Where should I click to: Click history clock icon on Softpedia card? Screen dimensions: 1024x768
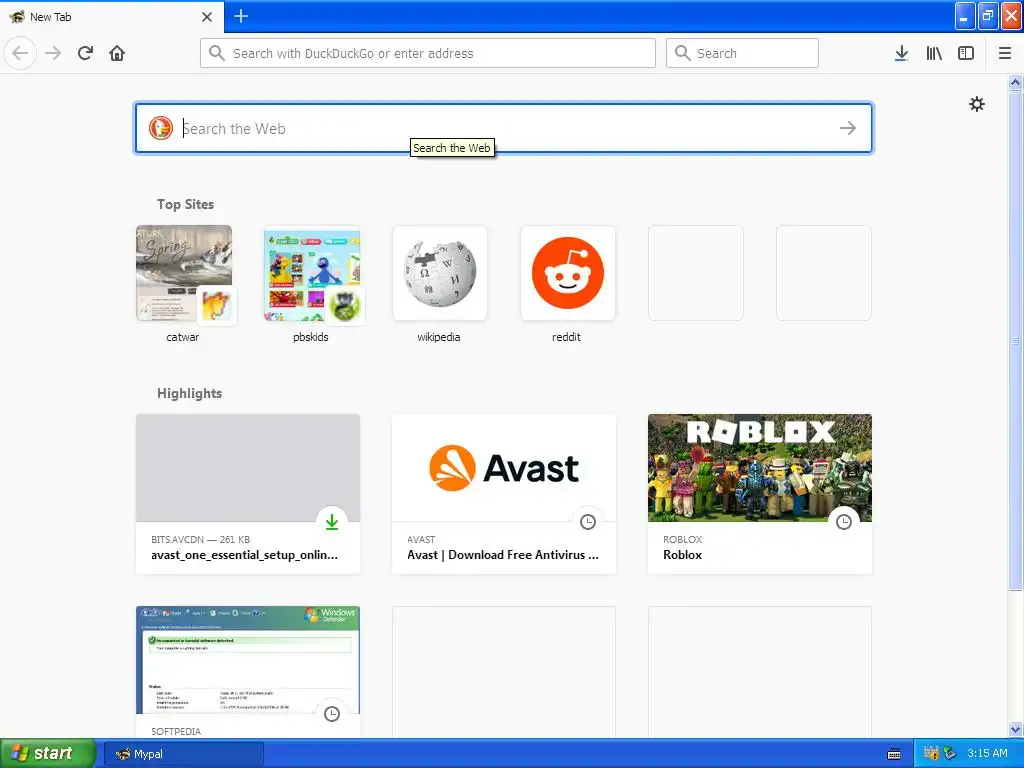(x=332, y=714)
